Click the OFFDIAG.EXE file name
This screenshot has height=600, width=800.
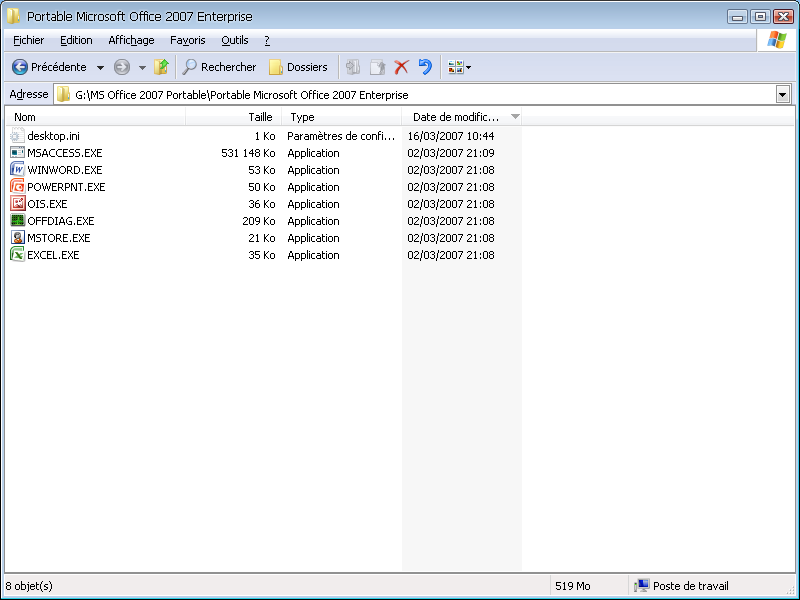[x=61, y=221]
